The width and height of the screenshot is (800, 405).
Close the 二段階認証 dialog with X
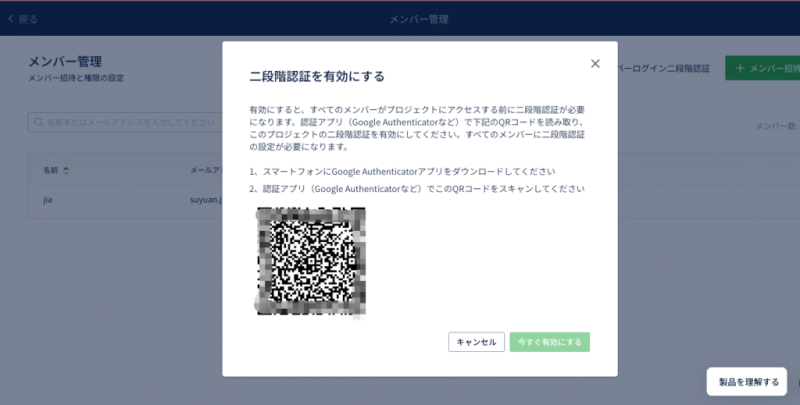[x=595, y=64]
